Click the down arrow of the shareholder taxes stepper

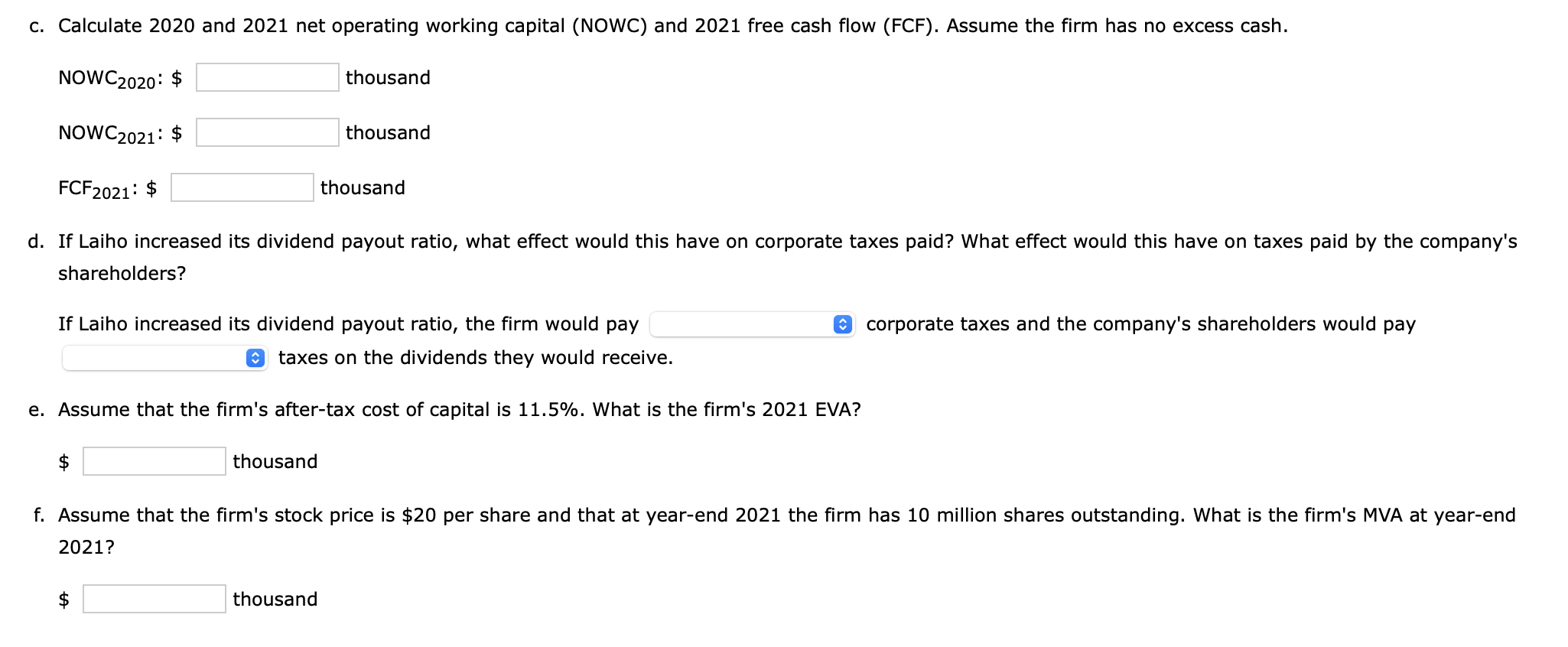point(255,361)
